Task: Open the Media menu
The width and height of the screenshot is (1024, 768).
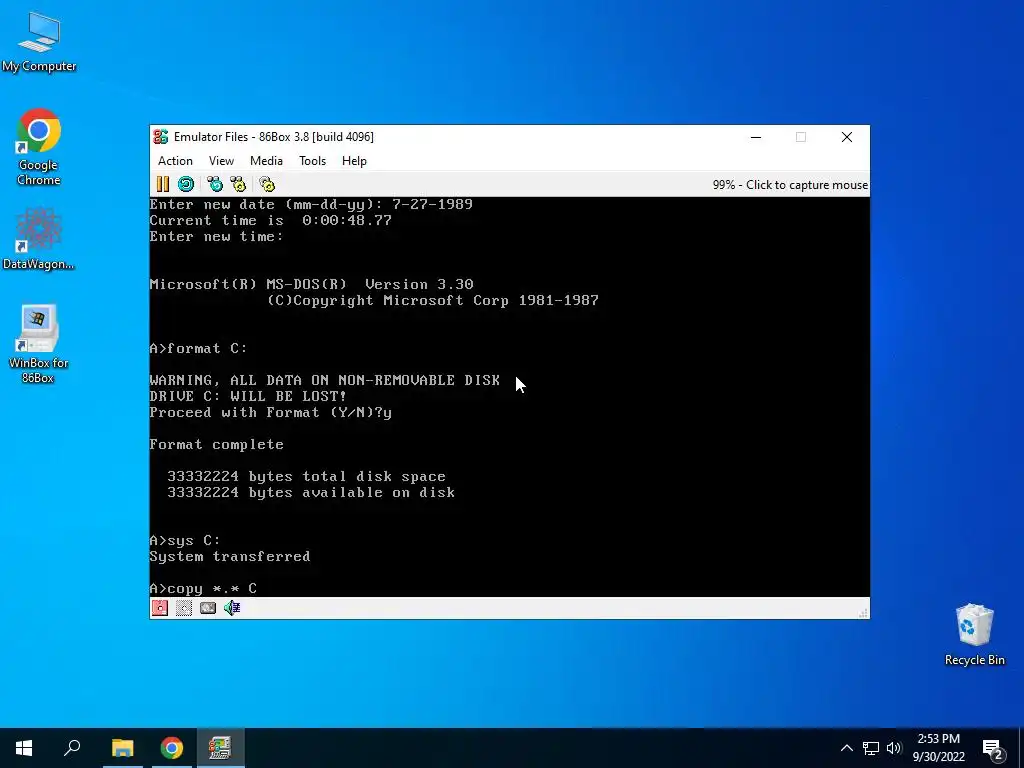Action: (x=266, y=161)
